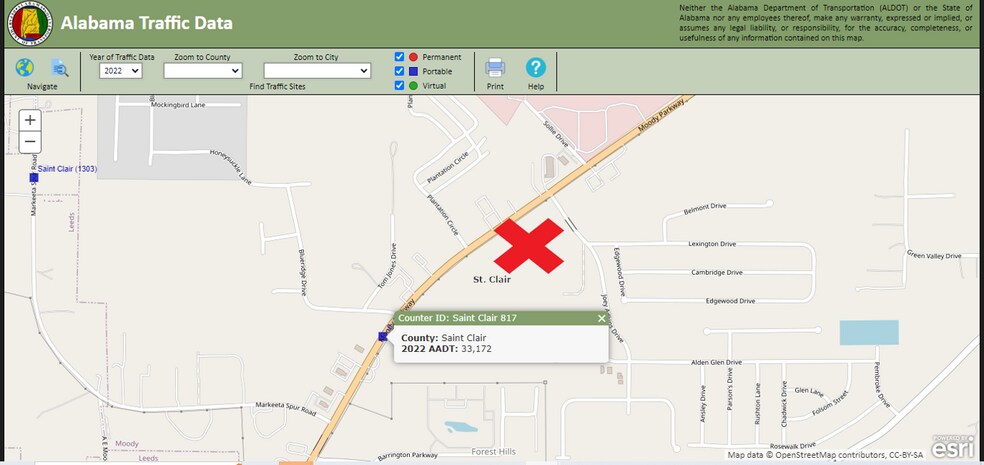The image size is (984, 465).
Task: Disable the Virtual sites checkbox
Action: click(399, 85)
